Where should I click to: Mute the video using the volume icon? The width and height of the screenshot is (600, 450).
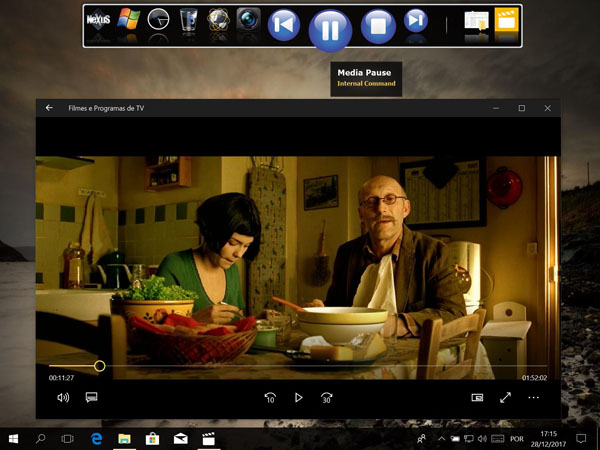63,397
